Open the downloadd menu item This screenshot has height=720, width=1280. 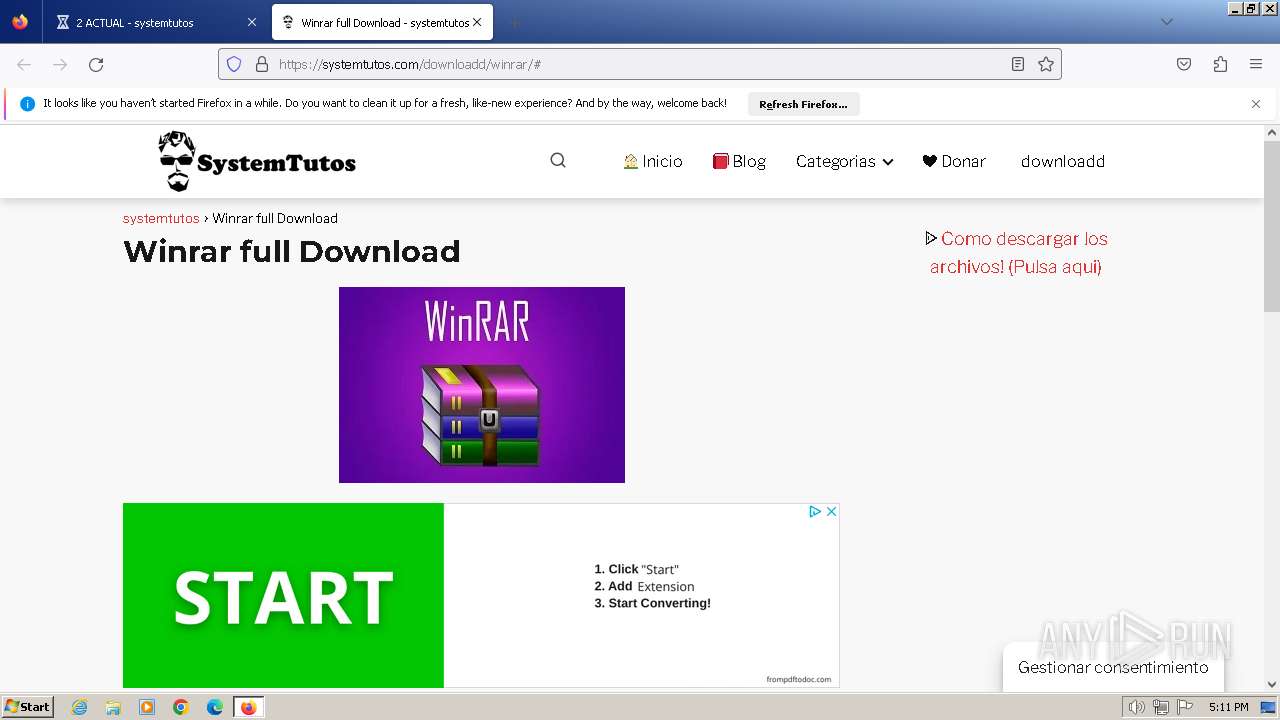tap(1063, 161)
